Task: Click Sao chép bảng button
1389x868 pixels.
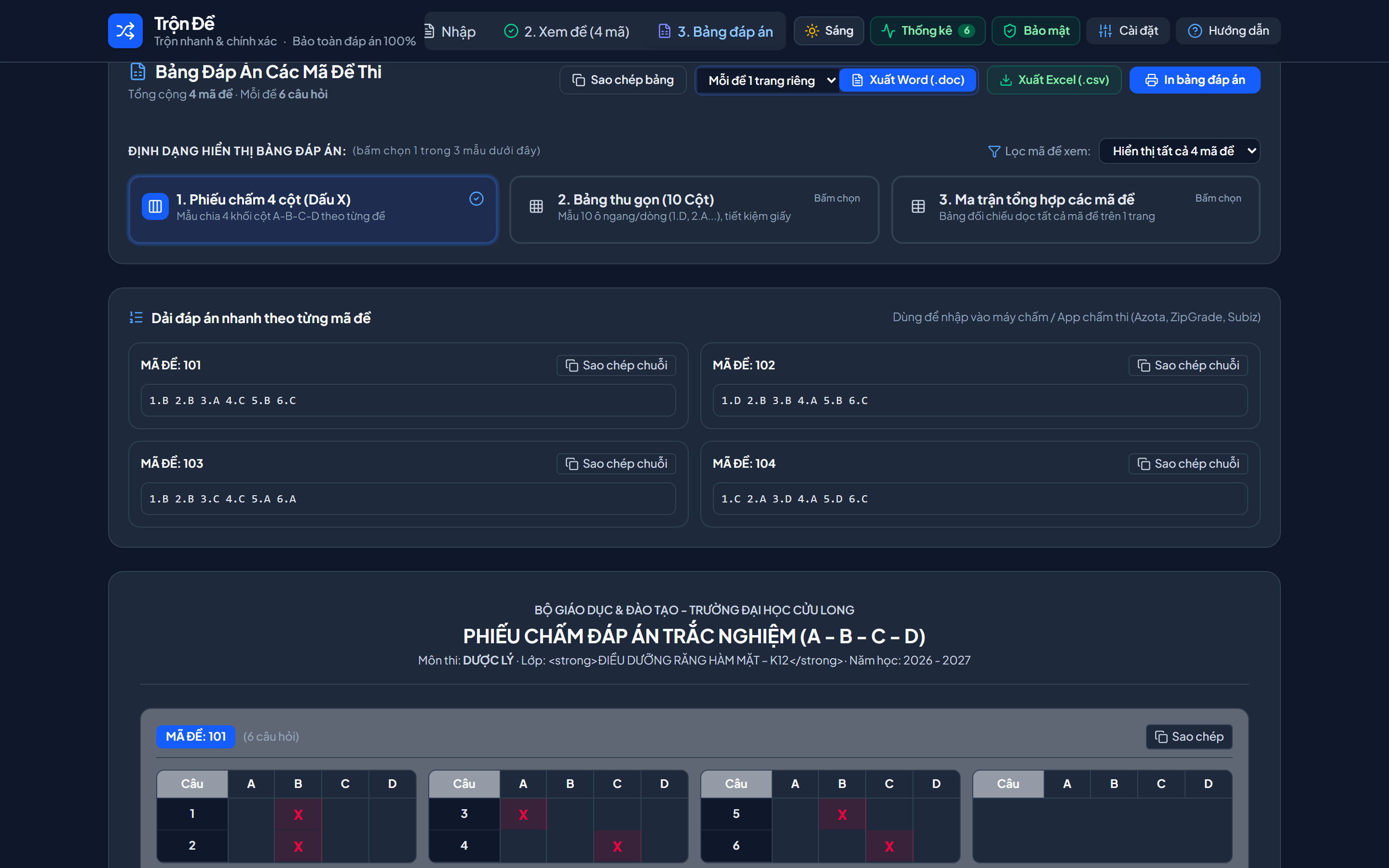Action: (623, 80)
